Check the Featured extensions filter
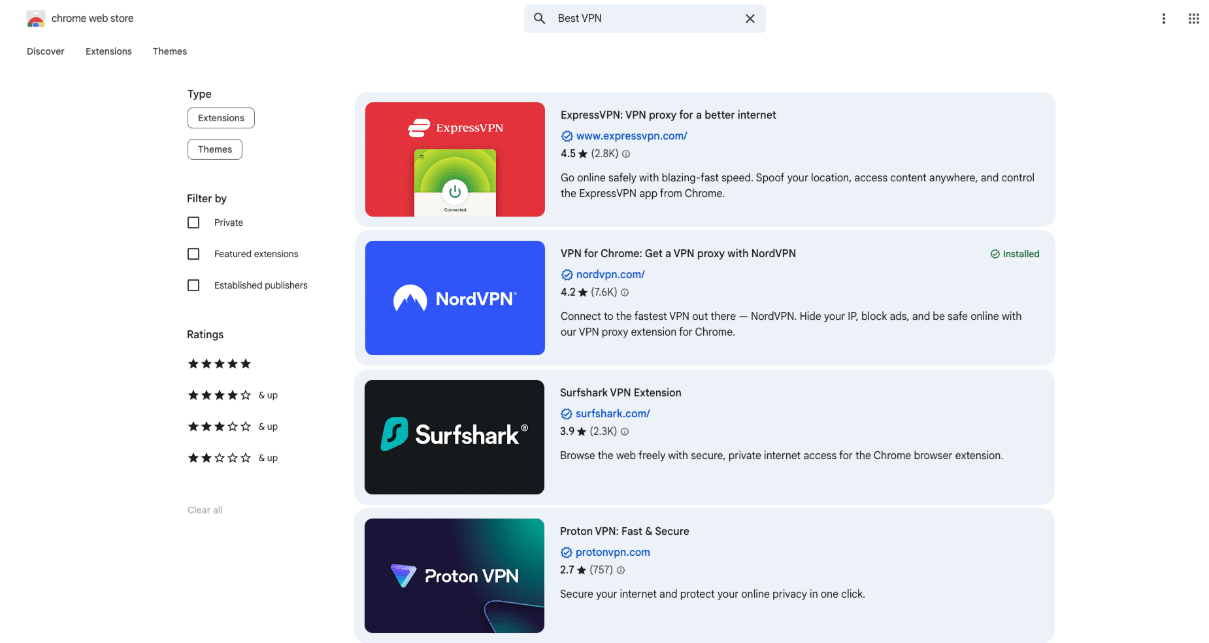The width and height of the screenshot is (1209, 643). tap(194, 254)
